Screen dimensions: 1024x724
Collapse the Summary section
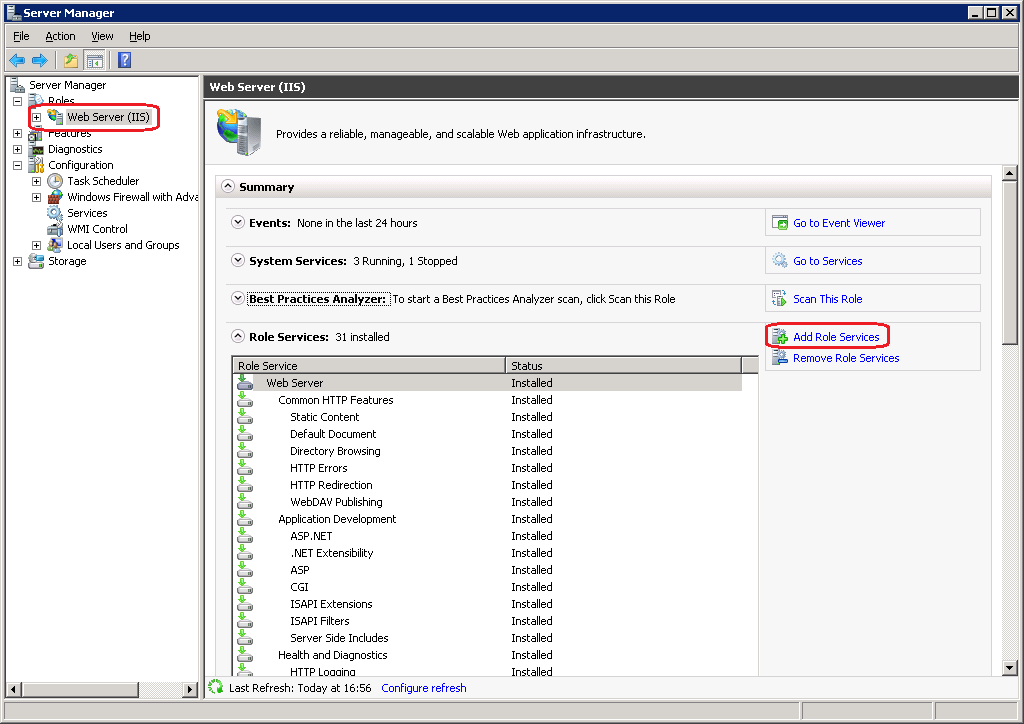229,186
